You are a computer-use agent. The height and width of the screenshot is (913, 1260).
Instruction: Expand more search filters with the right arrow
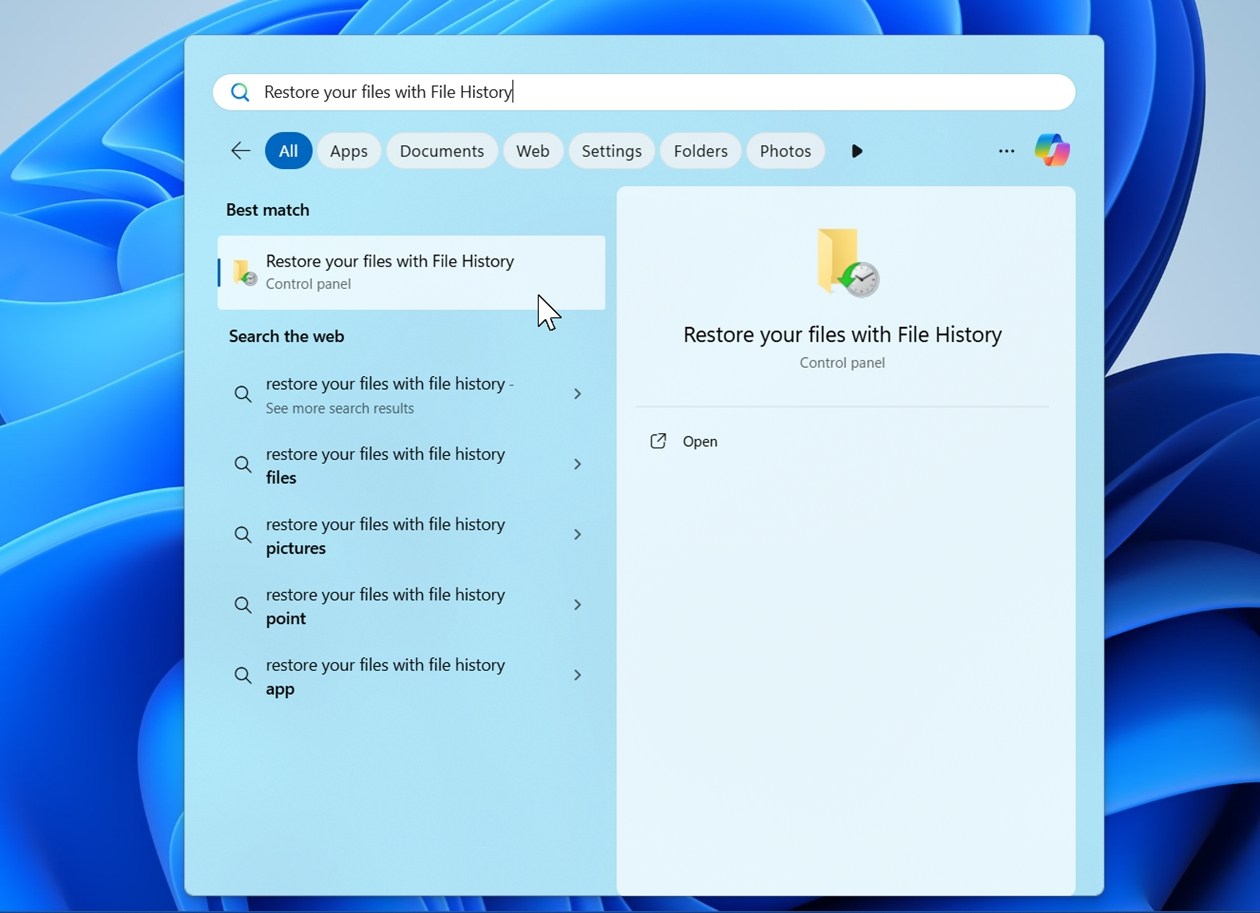(x=857, y=150)
